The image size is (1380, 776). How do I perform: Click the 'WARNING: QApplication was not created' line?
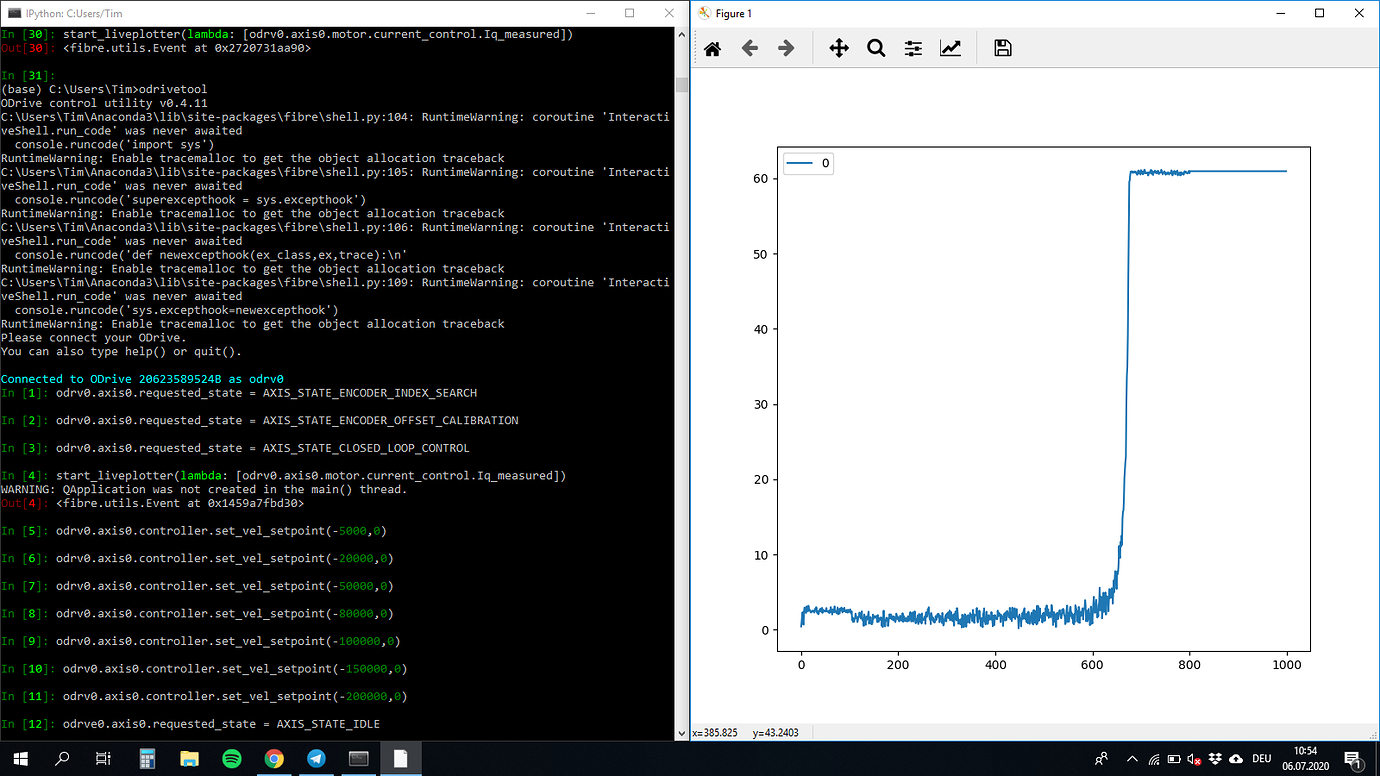pyautogui.click(x=204, y=490)
